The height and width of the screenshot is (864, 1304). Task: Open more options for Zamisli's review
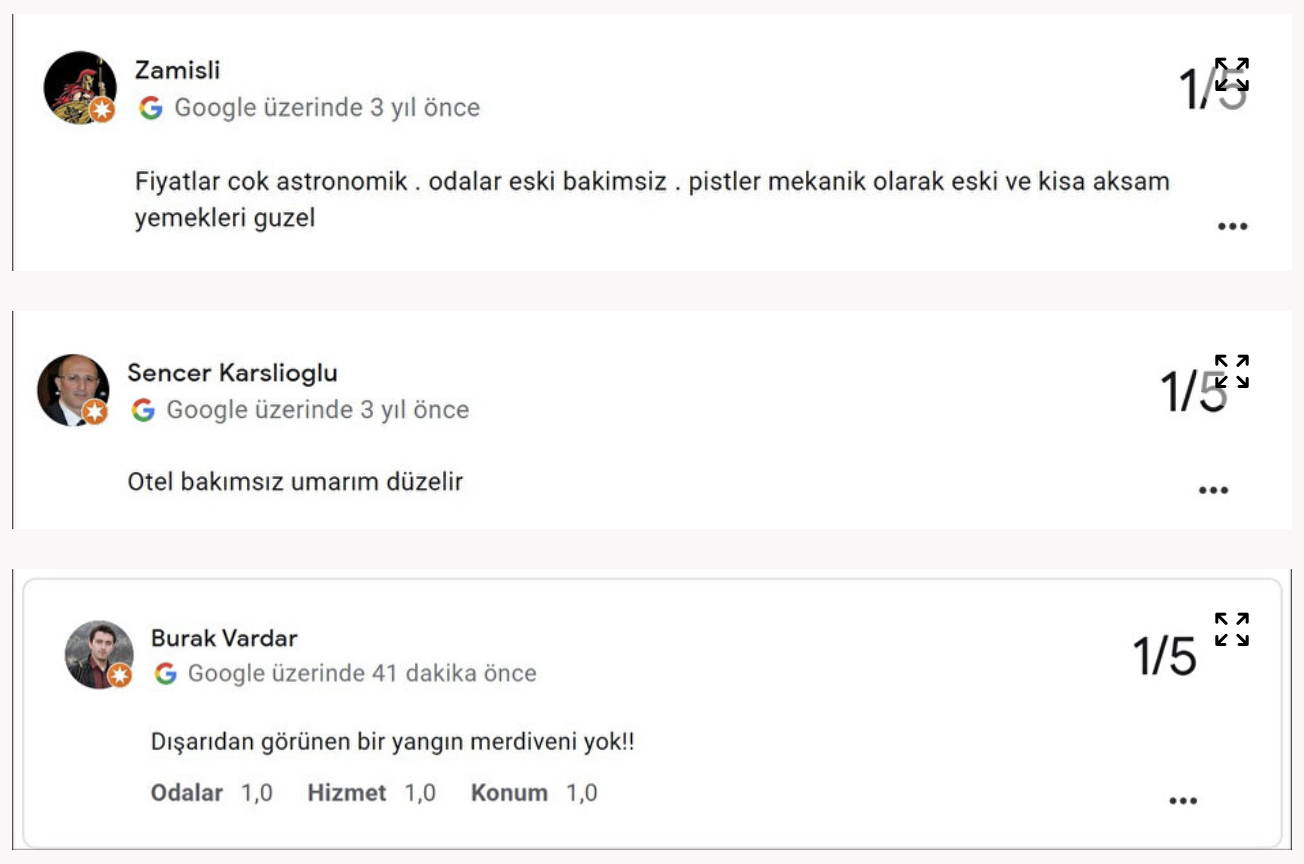coord(1232,226)
